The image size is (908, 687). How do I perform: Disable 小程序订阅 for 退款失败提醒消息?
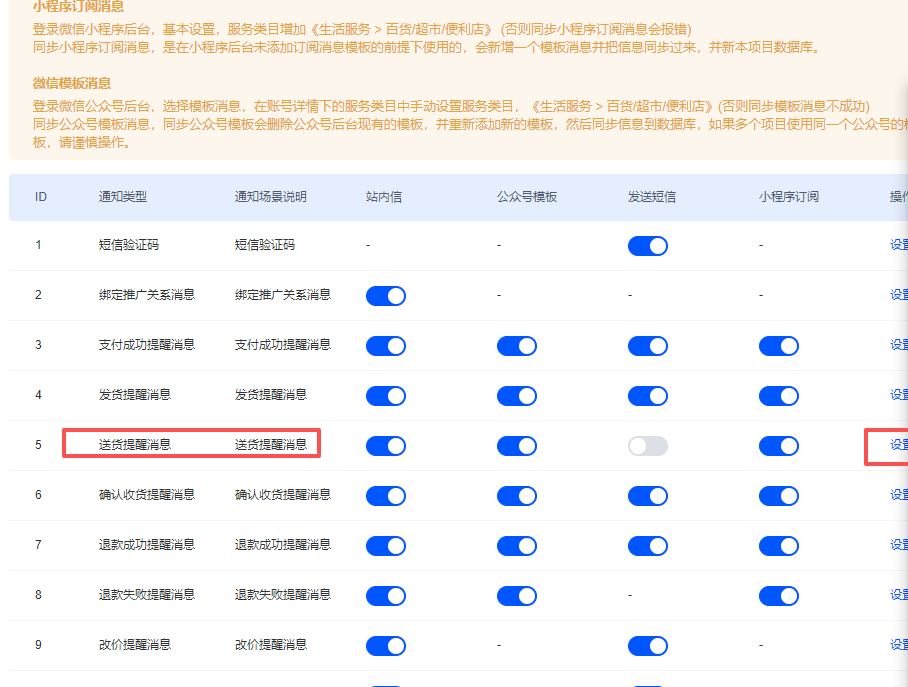778,596
